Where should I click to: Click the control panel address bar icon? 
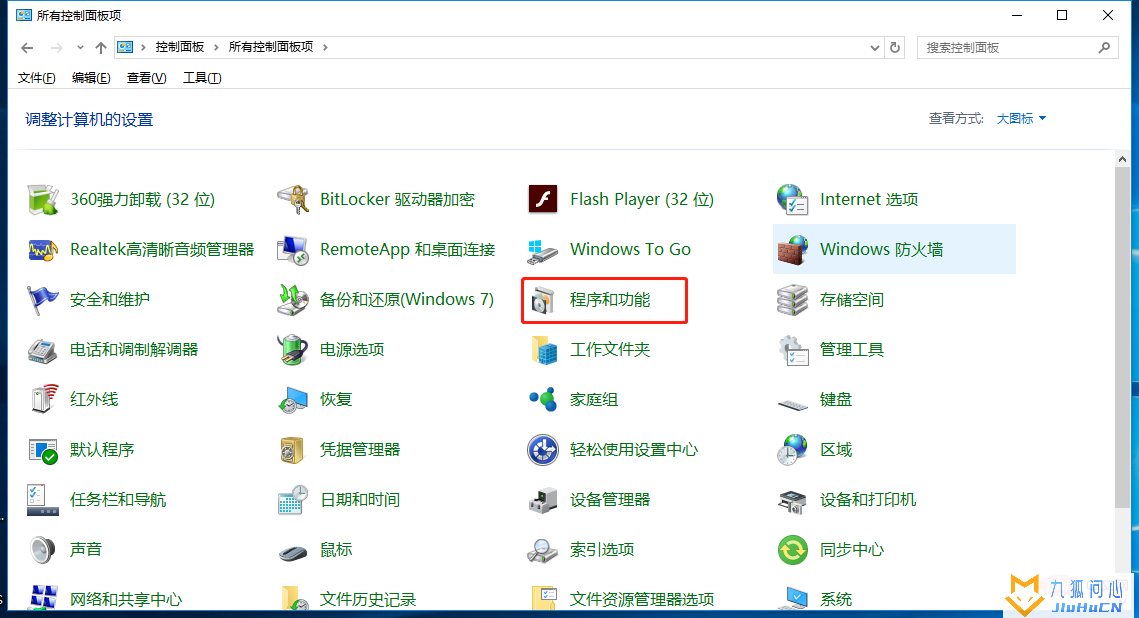(125, 47)
